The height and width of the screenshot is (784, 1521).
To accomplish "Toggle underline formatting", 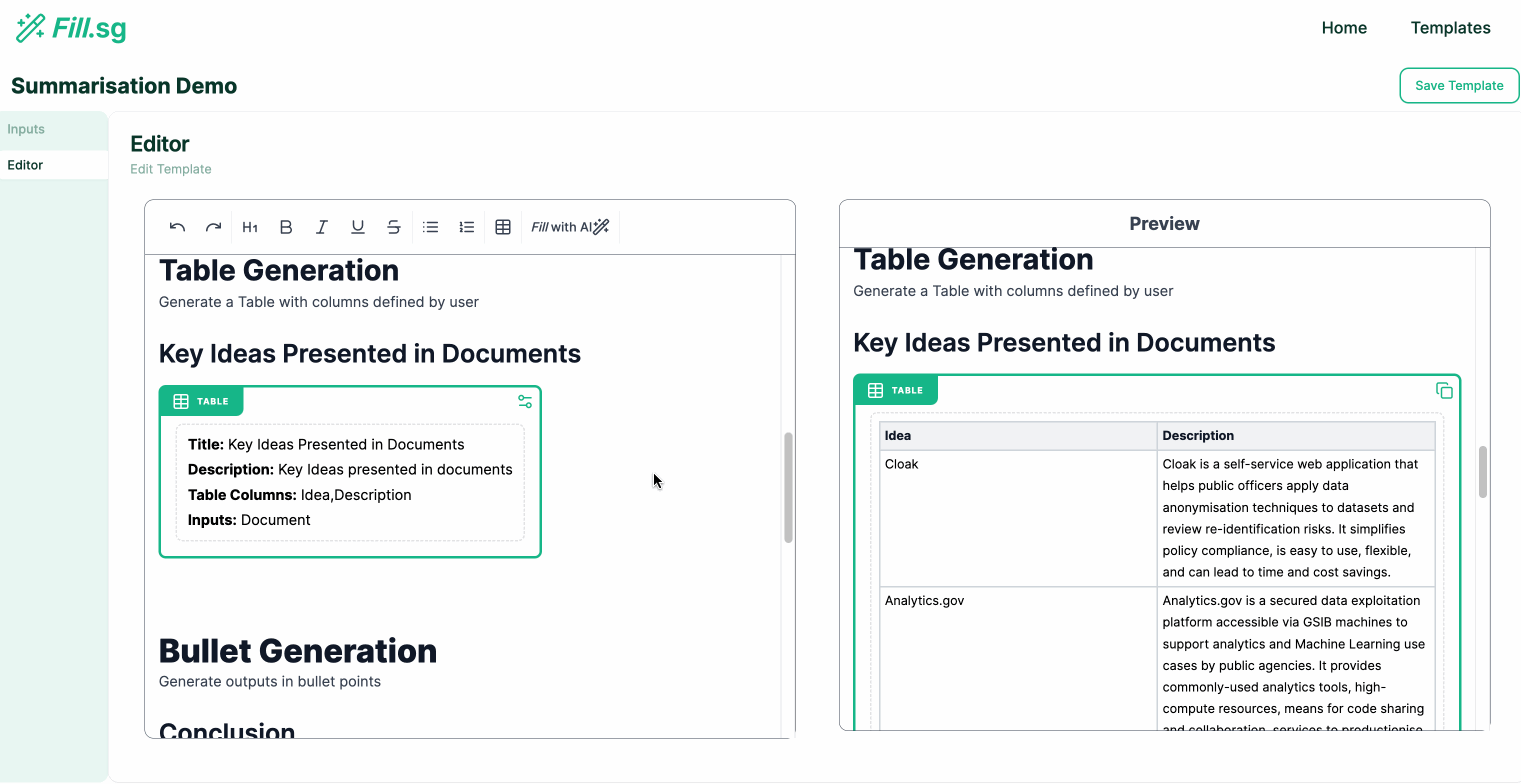I will pyautogui.click(x=358, y=227).
